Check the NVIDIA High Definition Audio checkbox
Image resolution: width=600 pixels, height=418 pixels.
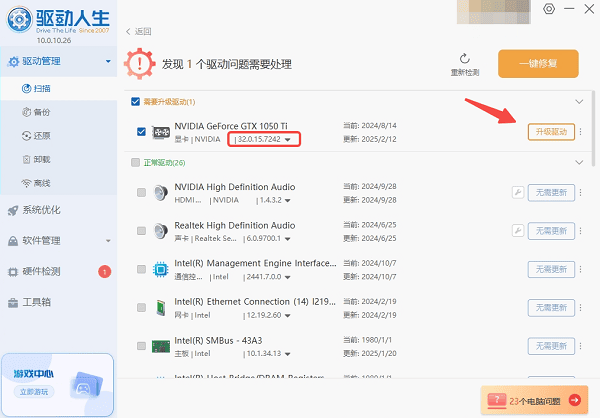tap(141, 192)
